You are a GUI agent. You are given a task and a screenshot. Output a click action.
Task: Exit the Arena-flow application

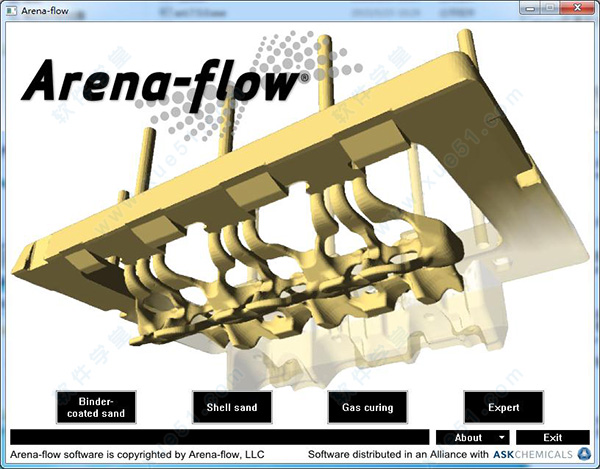coord(553,437)
